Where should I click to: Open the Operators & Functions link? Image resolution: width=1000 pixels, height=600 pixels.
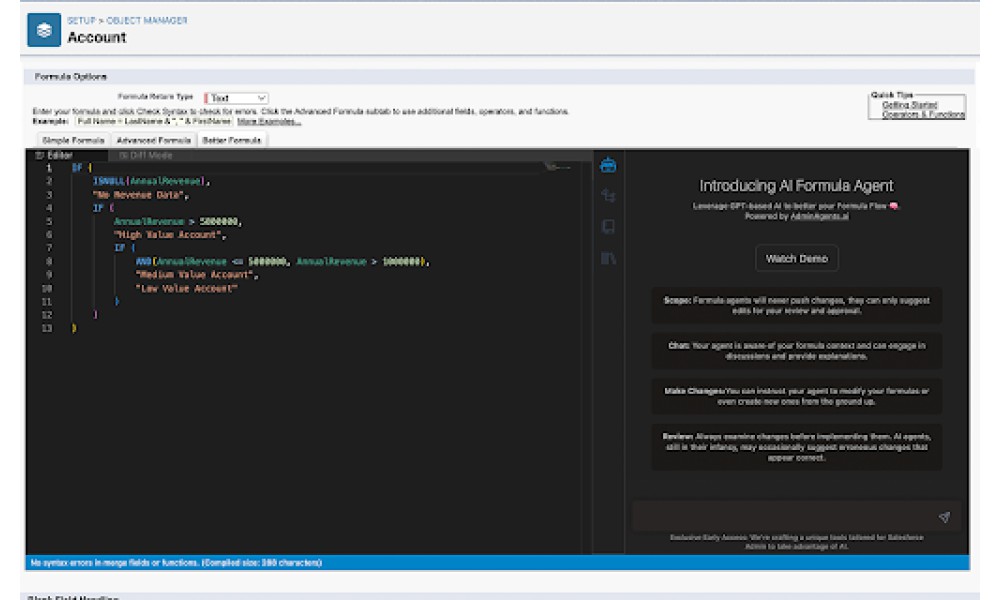click(x=923, y=115)
